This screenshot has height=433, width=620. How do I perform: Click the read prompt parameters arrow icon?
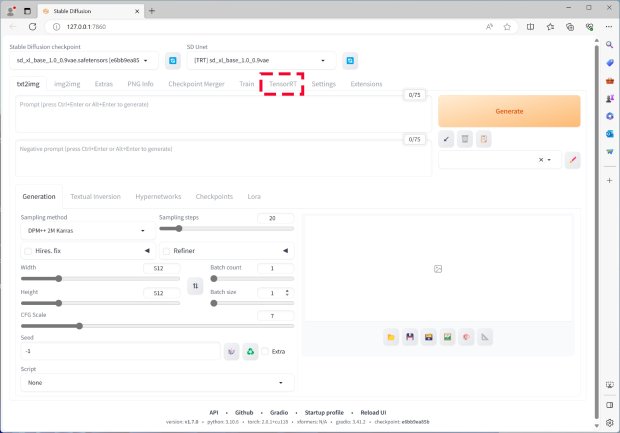[446, 139]
